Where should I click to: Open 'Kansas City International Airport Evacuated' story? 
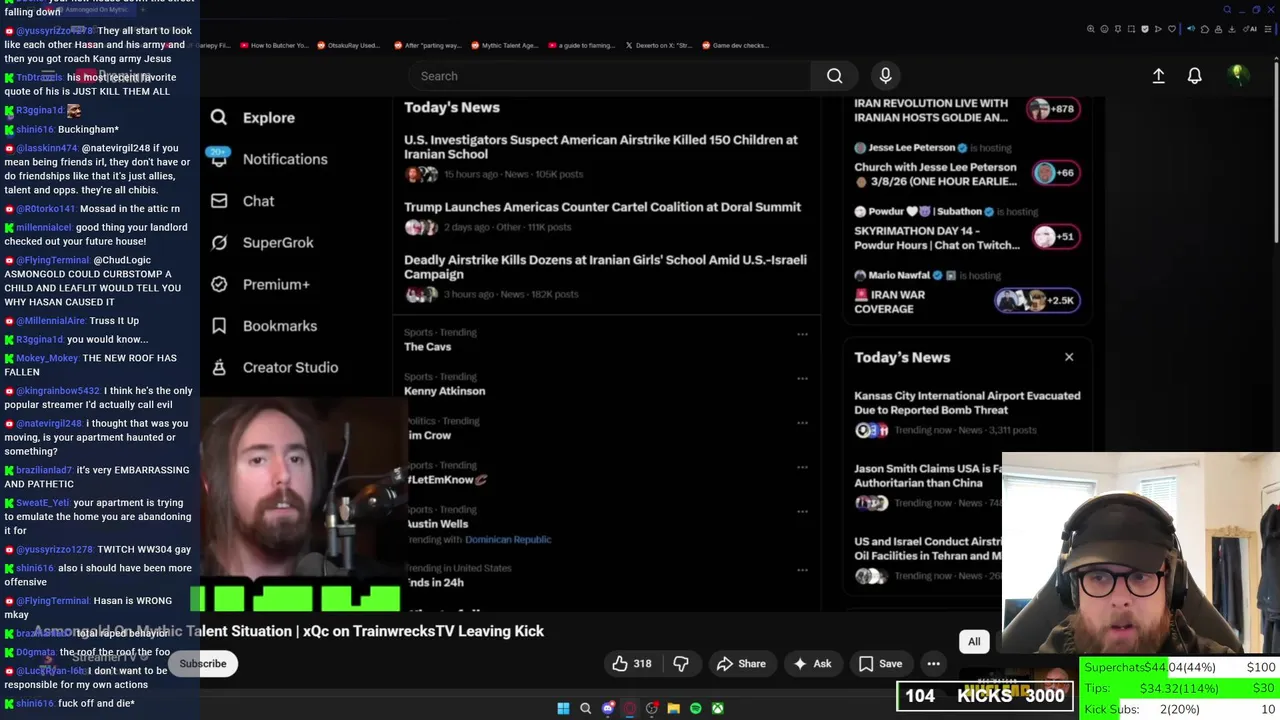click(x=967, y=403)
